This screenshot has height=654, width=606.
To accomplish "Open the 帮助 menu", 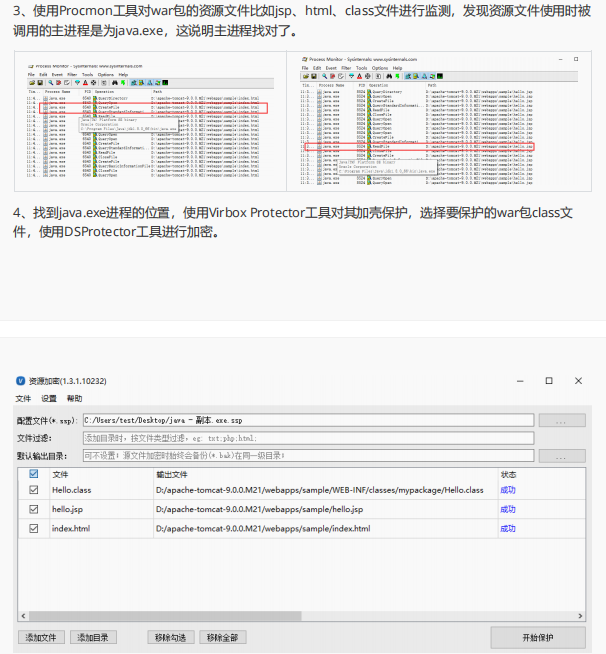I will pos(74,398).
